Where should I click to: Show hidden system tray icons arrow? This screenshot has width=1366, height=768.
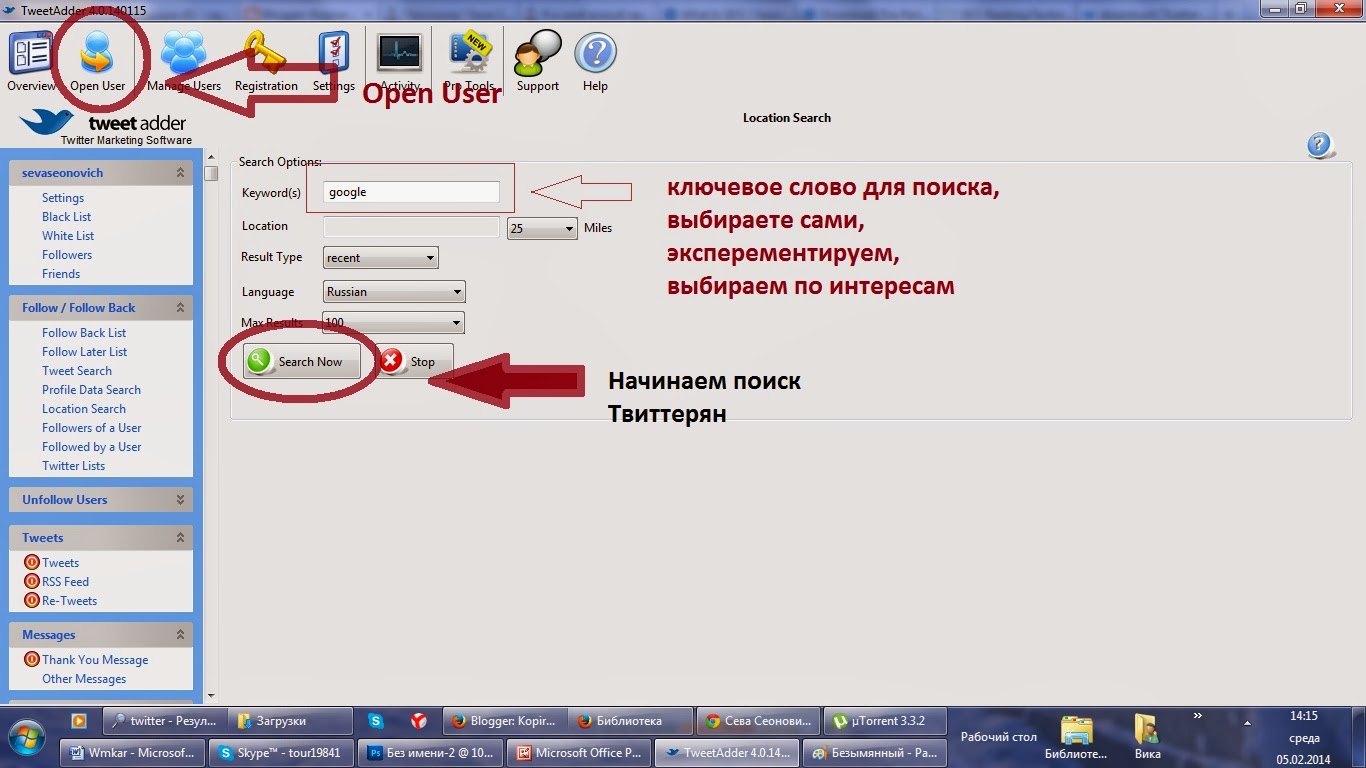(1246, 722)
